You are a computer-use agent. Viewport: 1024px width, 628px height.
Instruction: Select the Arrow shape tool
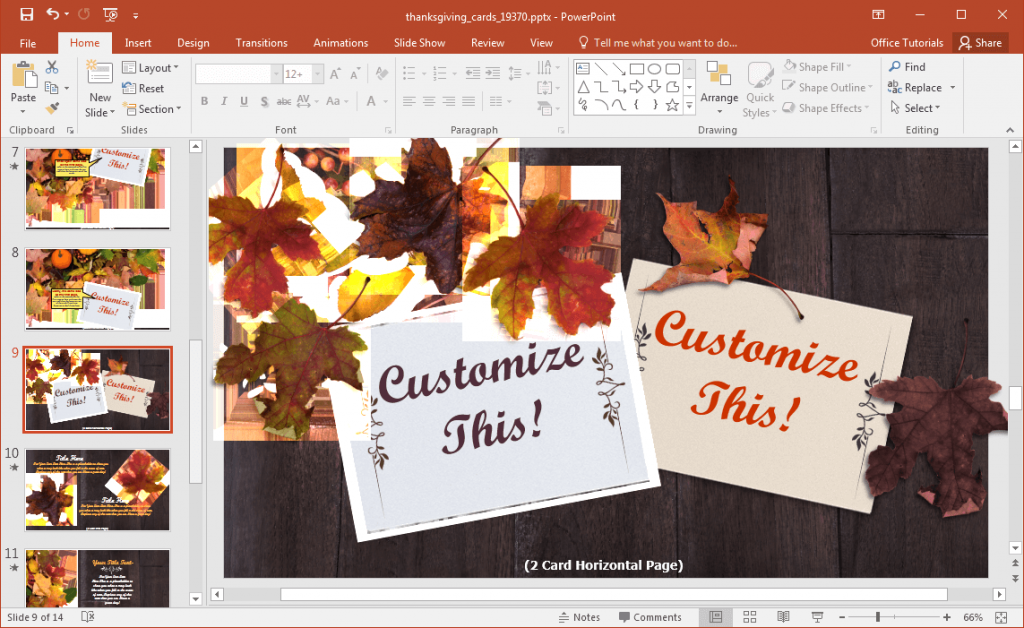pyautogui.click(x=618, y=69)
